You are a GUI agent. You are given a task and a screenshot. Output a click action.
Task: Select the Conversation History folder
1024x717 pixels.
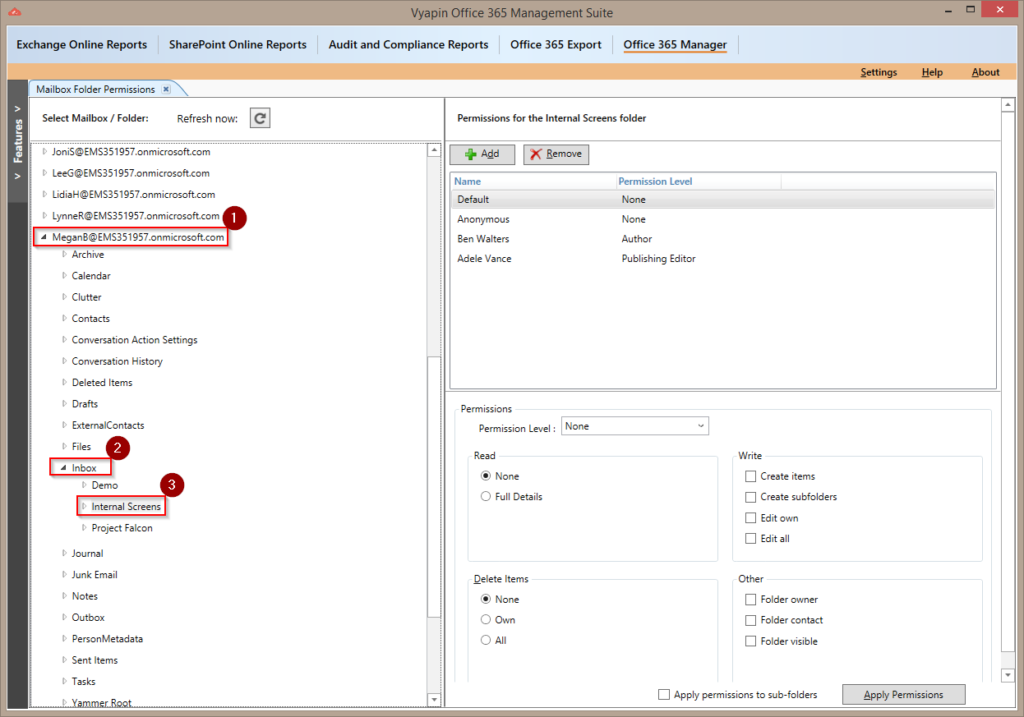coord(117,361)
